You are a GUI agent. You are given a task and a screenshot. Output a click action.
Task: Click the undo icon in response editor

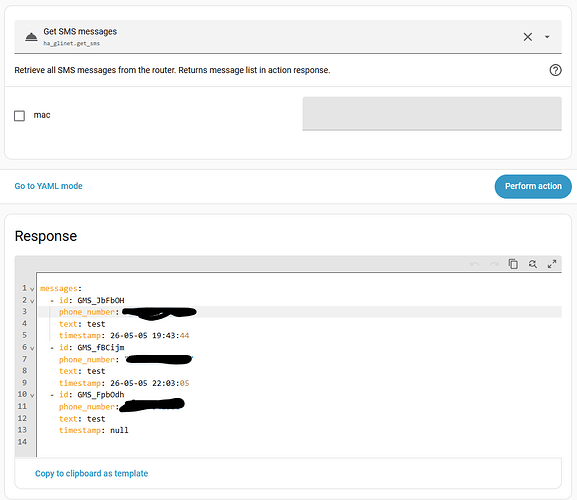coord(475,264)
